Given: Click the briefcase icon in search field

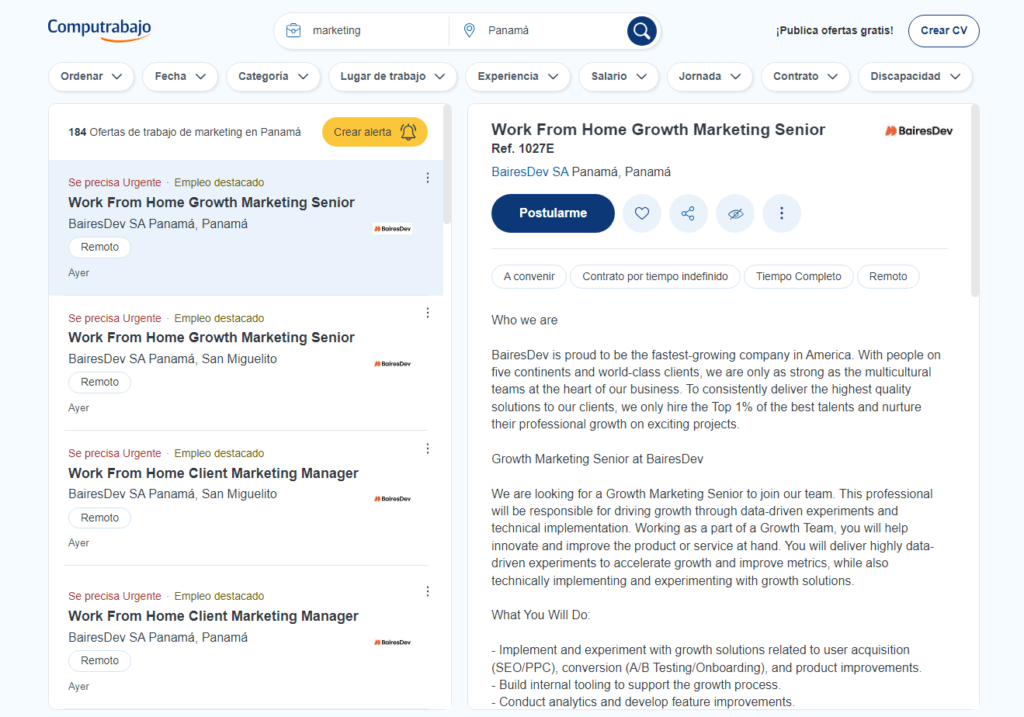Looking at the screenshot, I should click(294, 30).
